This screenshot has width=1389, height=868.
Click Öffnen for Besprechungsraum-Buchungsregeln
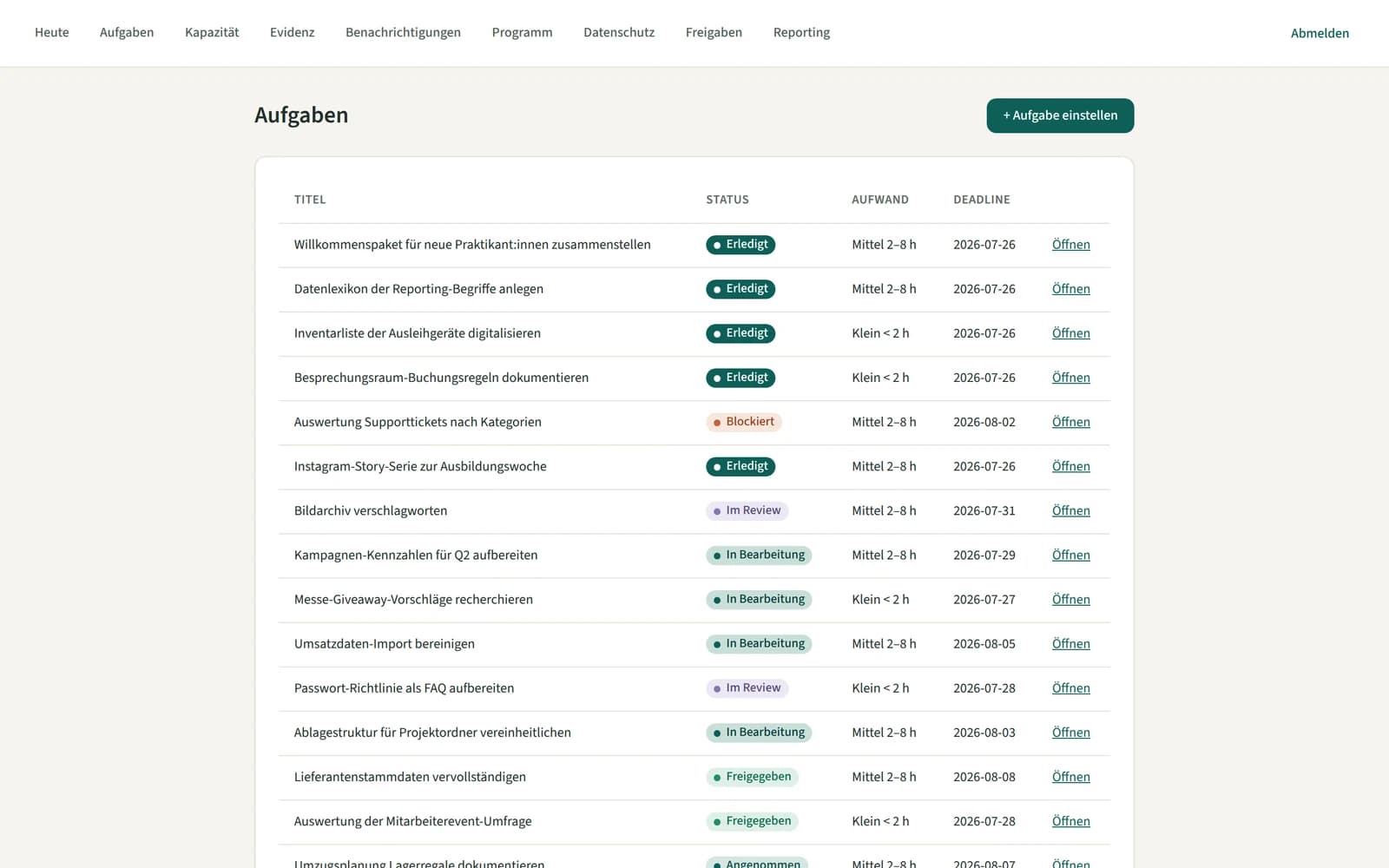[1071, 378]
